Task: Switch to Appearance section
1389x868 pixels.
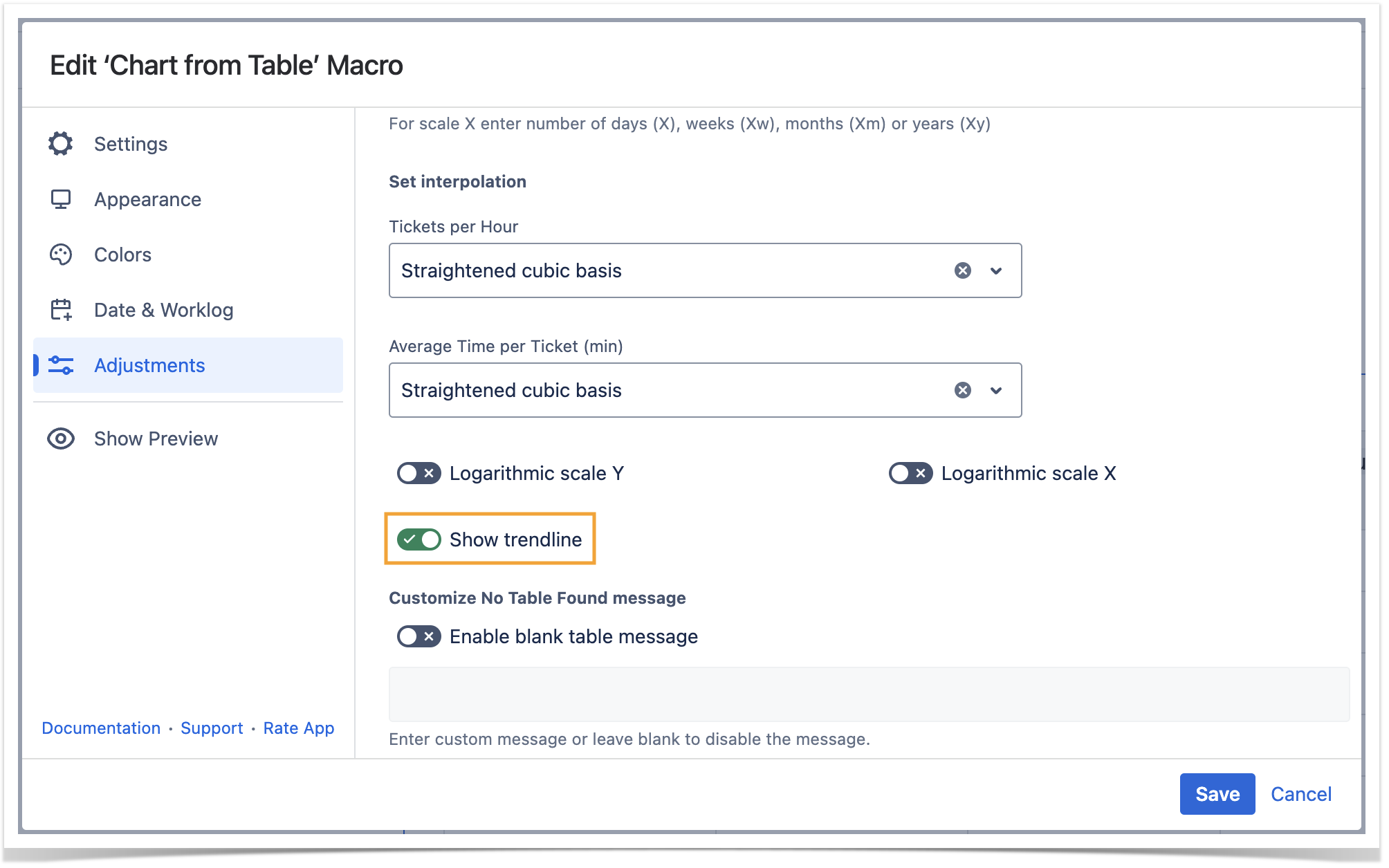Action: tap(147, 199)
